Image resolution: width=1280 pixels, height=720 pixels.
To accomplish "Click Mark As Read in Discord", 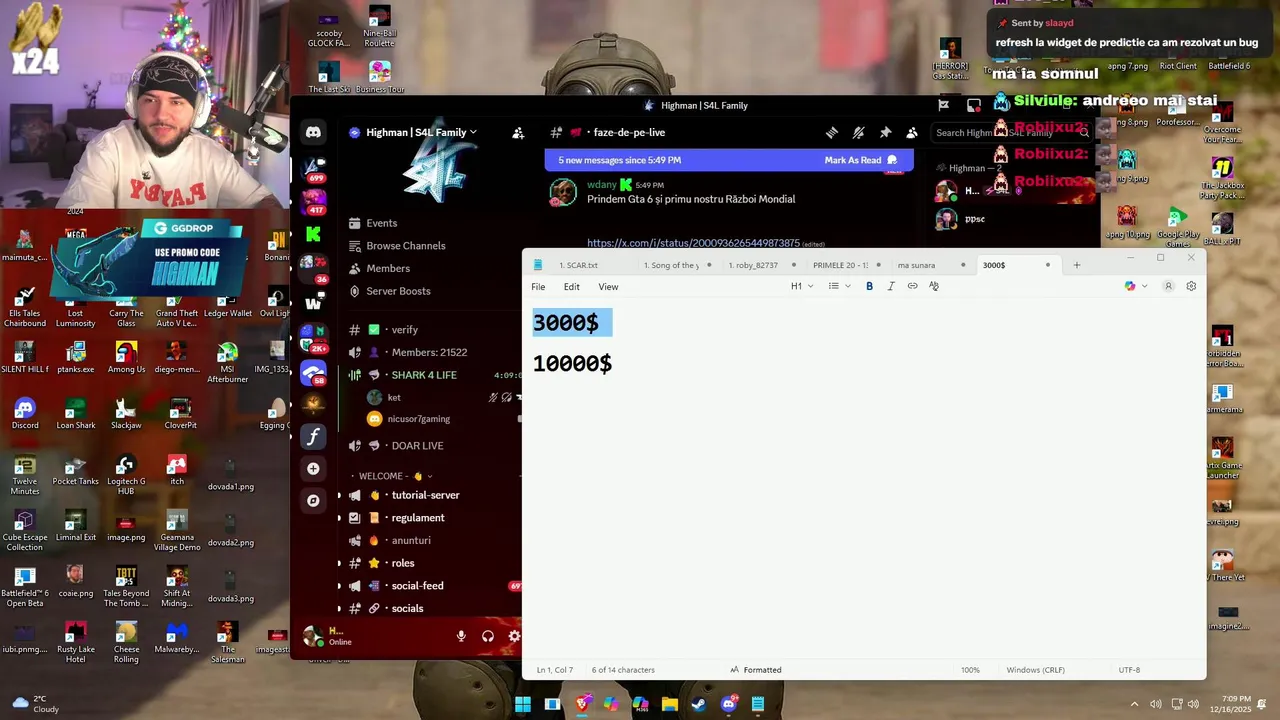I will tap(860, 160).
